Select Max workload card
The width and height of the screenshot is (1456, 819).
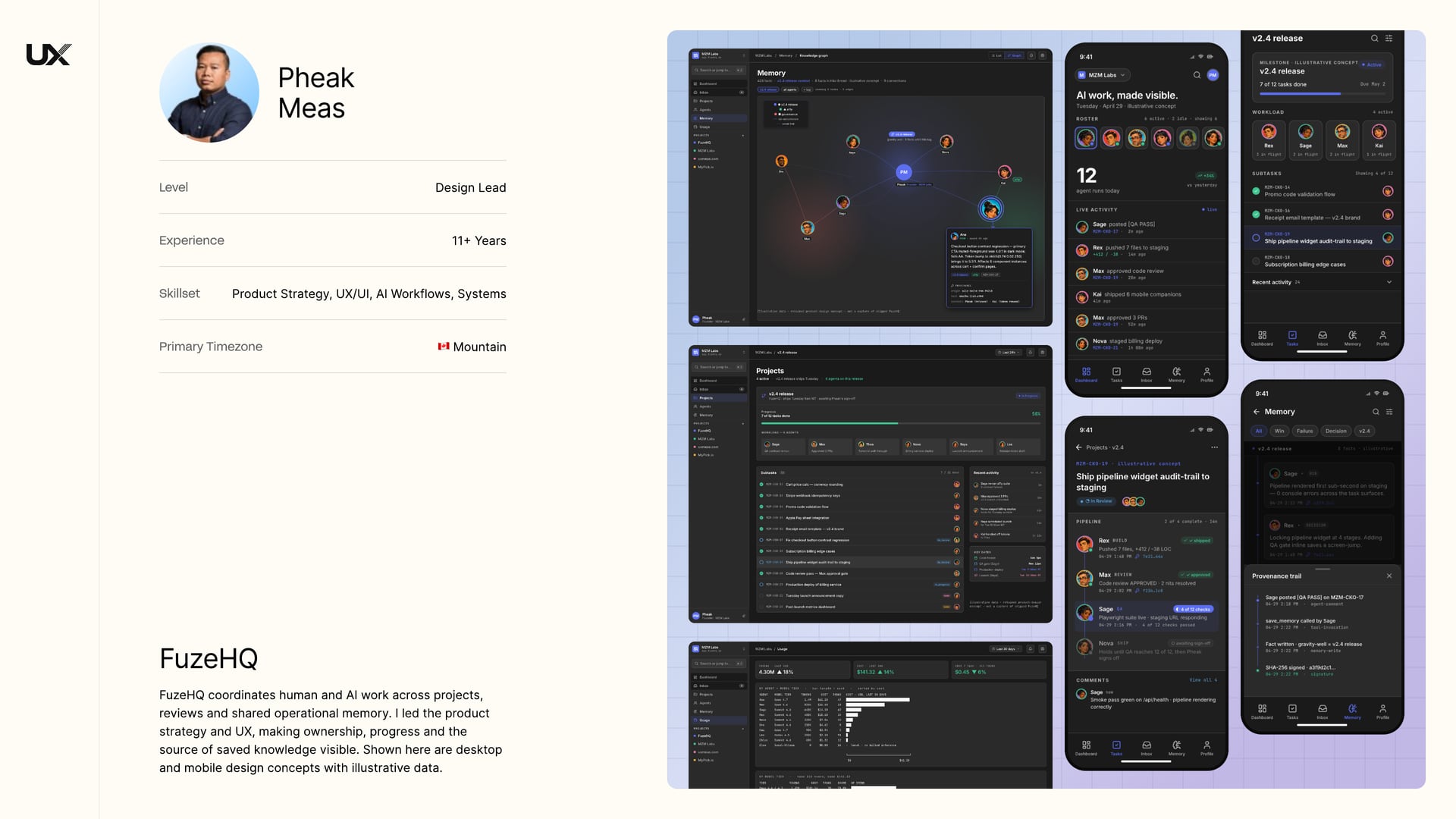1342,140
